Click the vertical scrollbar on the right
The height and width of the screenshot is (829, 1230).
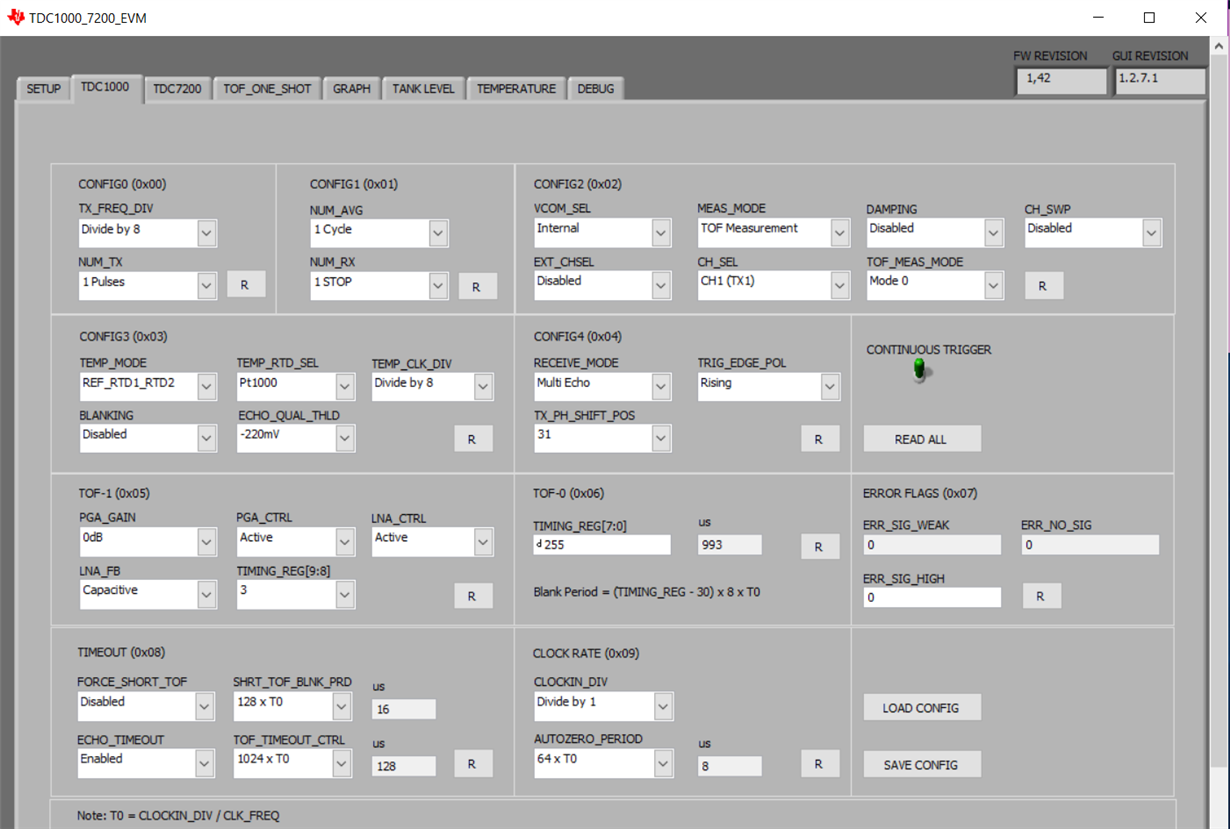point(1220,432)
